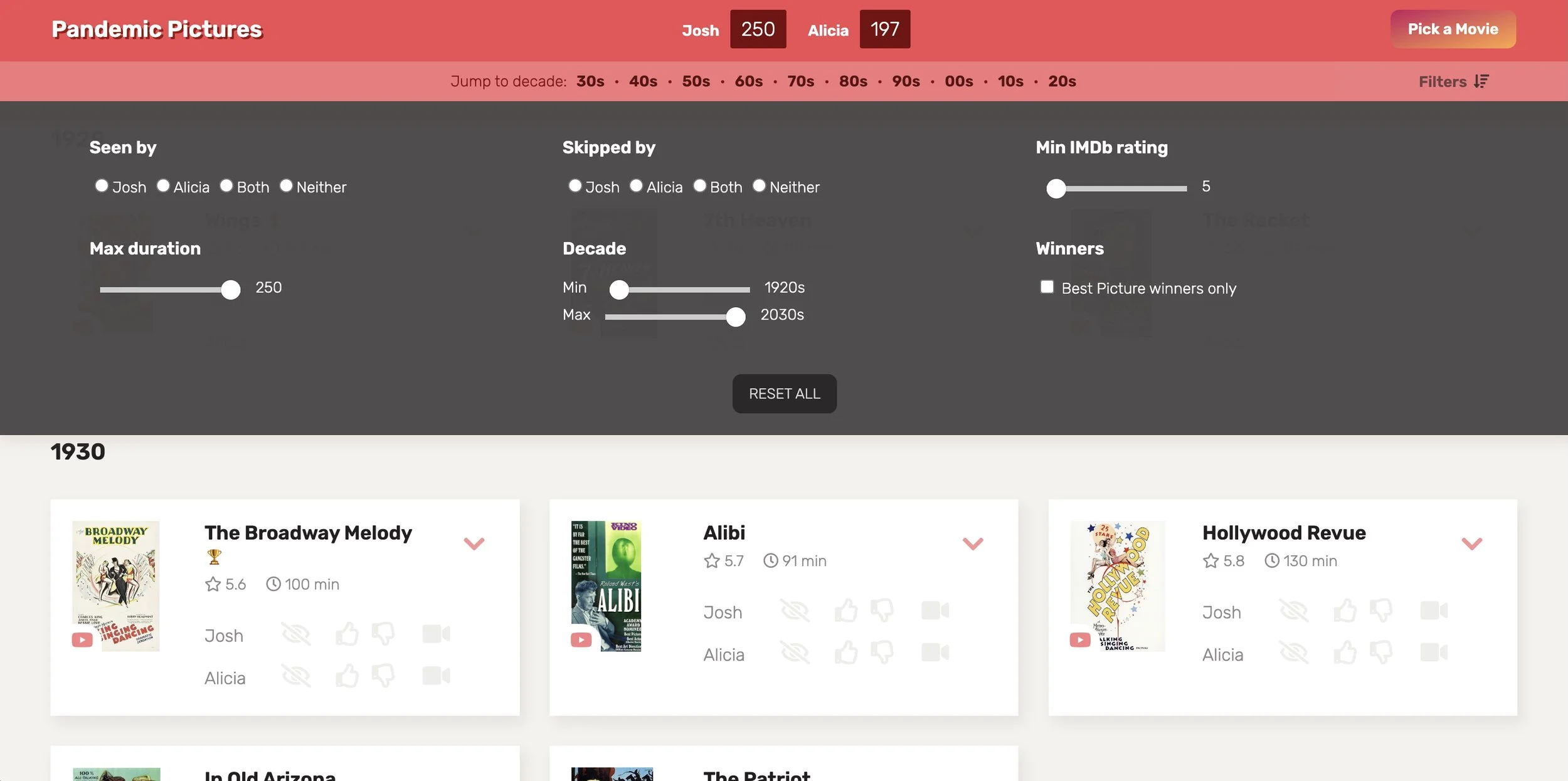Click the Pick a Movie button
Screen dimensions: 1568x781
tap(1453, 29)
